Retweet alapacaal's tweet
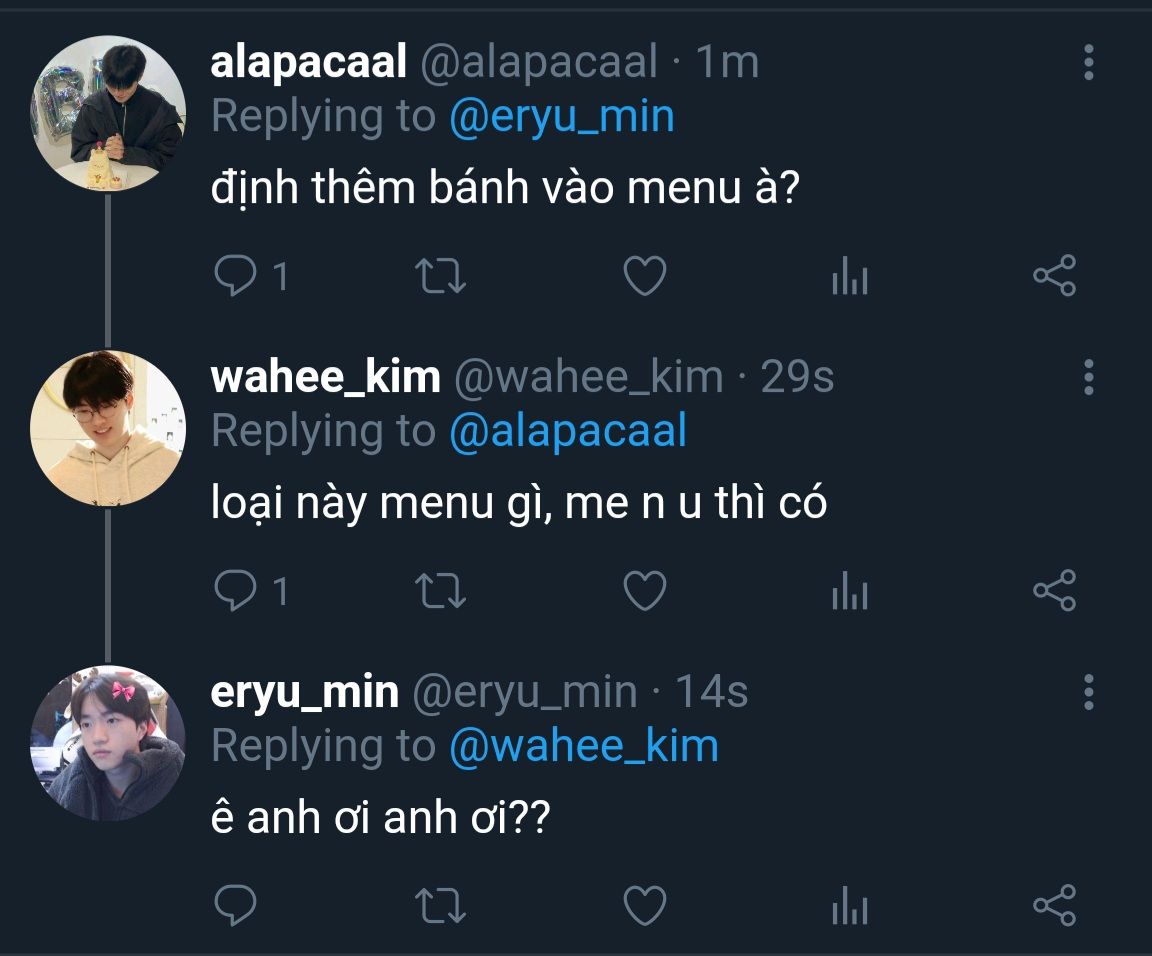 click(x=440, y=276)
